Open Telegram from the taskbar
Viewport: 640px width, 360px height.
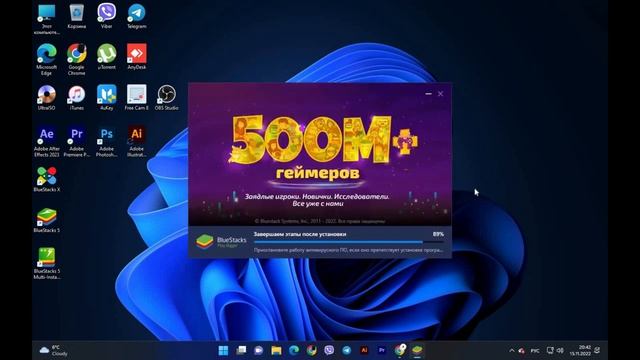[x=347, y=350]
